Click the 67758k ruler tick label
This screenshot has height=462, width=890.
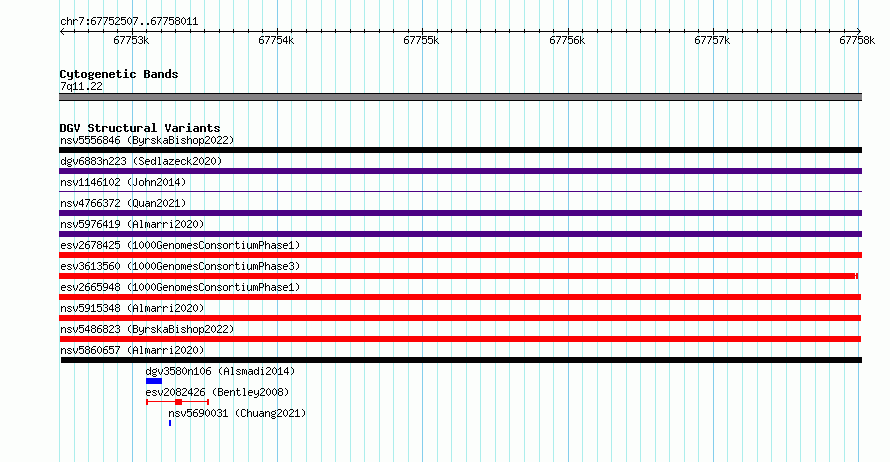click(x=857, y=40)
